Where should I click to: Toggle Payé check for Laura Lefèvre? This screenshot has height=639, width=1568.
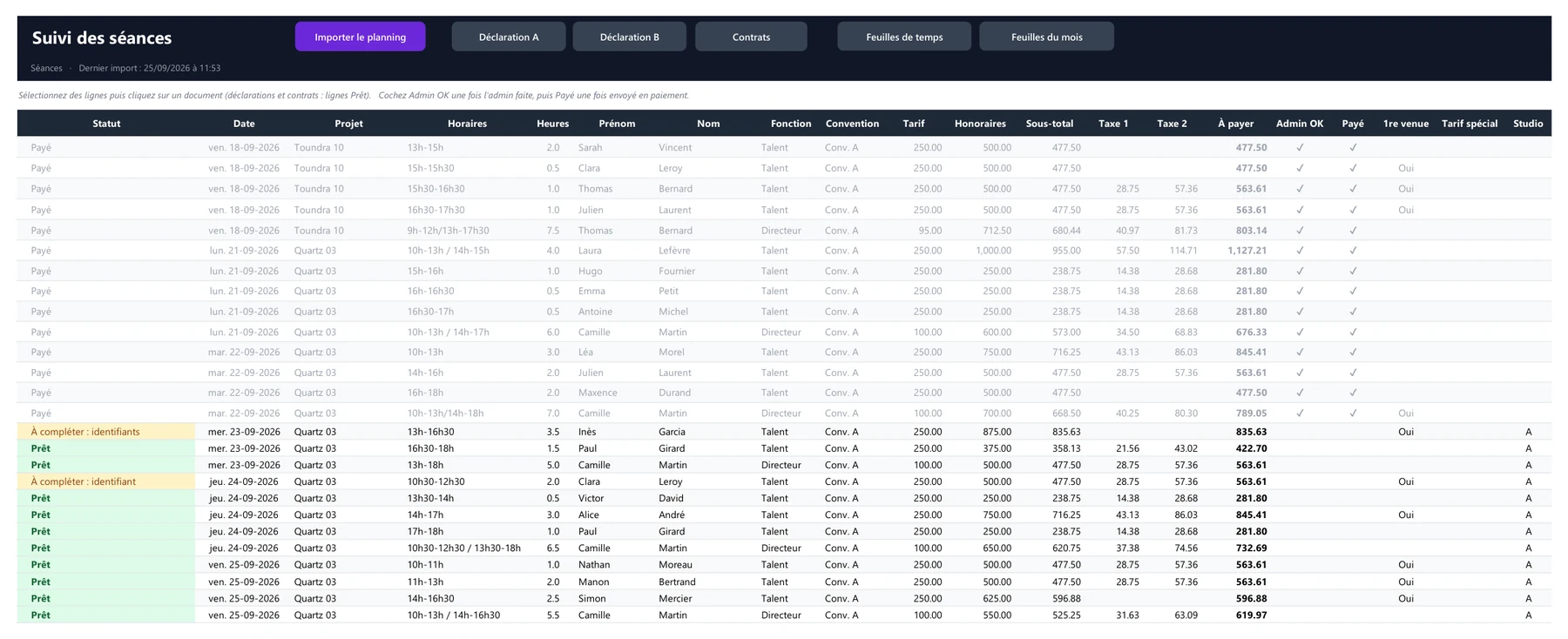(x=1353, y=251)
